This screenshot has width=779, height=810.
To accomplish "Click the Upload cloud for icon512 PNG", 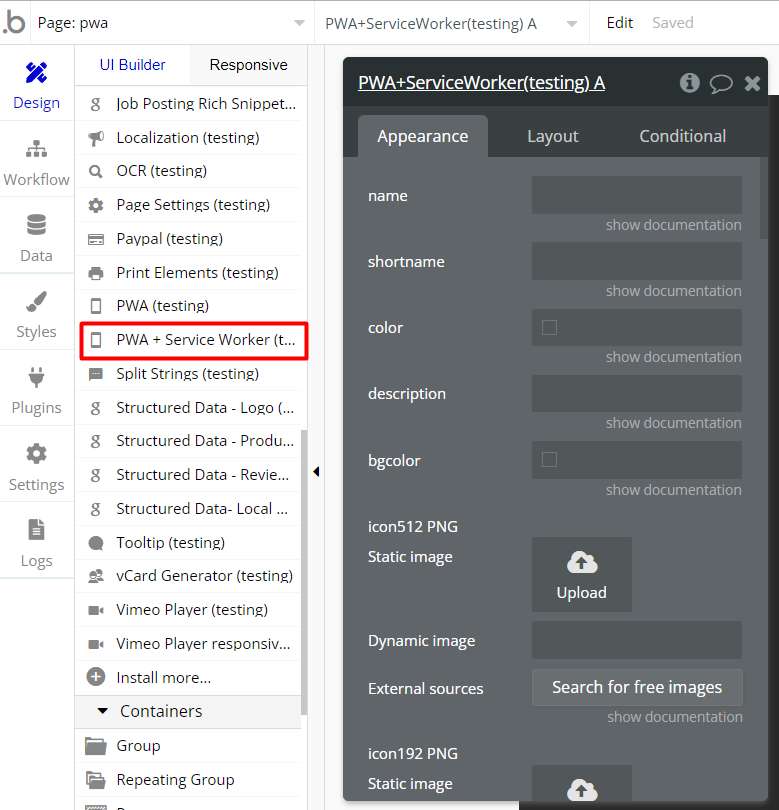I will coord(581,575).
